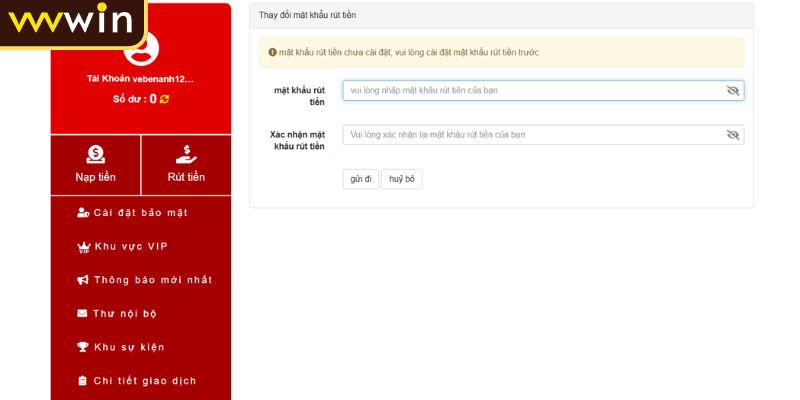Open Nạp tiền deposit section
Screen dimensions: 800x400
96,164
